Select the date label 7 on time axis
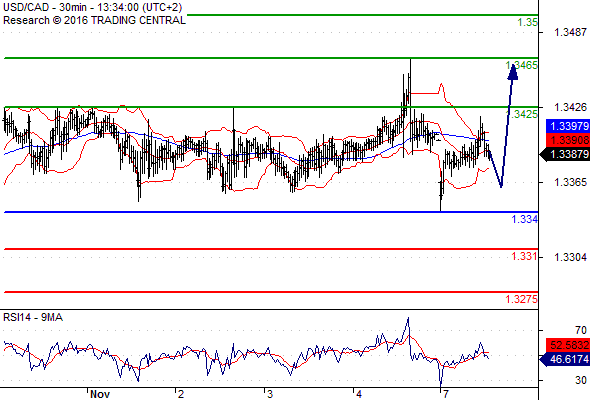Viewport: 590px width, 400px height. (446, 394)
